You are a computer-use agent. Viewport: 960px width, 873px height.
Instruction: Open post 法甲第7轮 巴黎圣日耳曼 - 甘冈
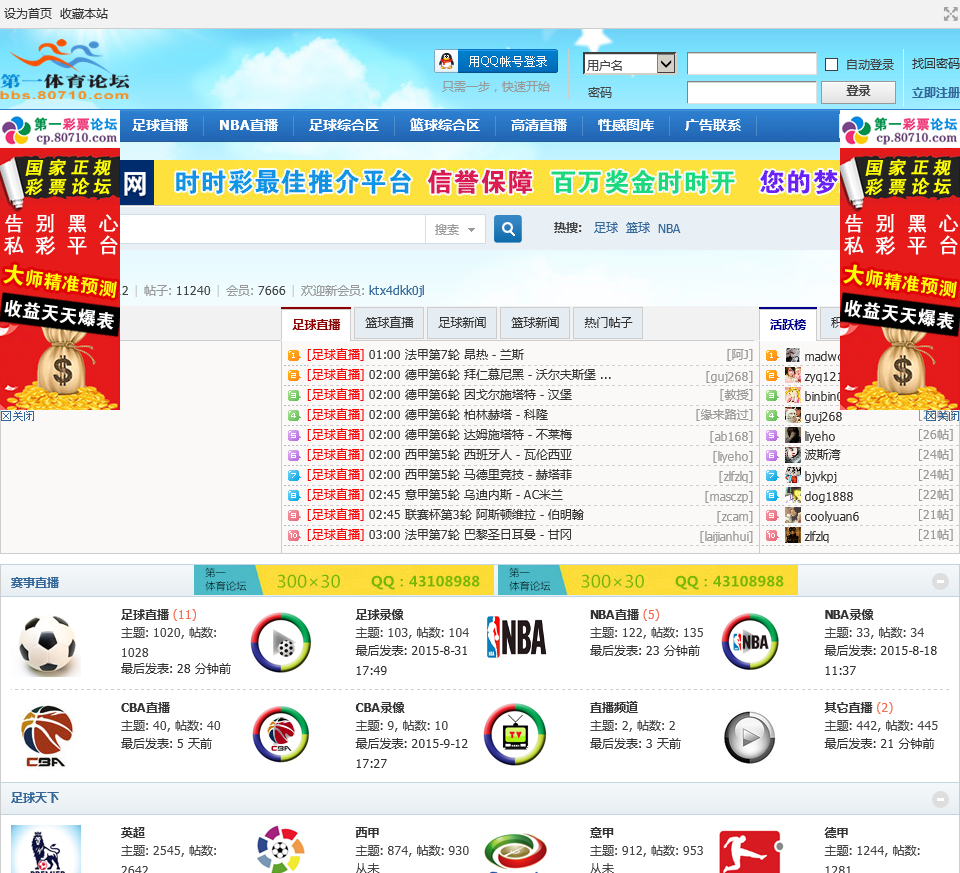(x=470, y=534)
